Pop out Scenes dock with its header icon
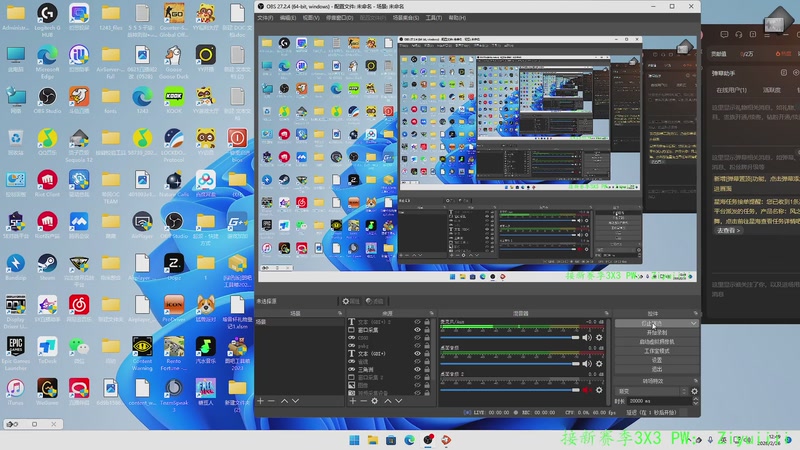Image resolution: width=800 pixels, height=450 pixels. [x=340, y=313]
